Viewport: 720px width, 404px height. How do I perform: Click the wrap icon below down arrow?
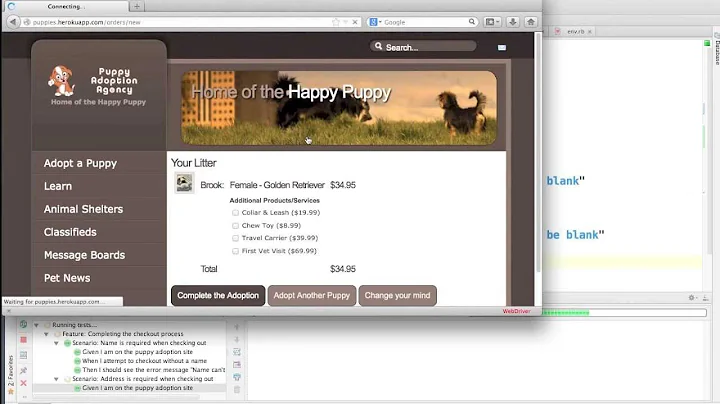coord(237,352)
